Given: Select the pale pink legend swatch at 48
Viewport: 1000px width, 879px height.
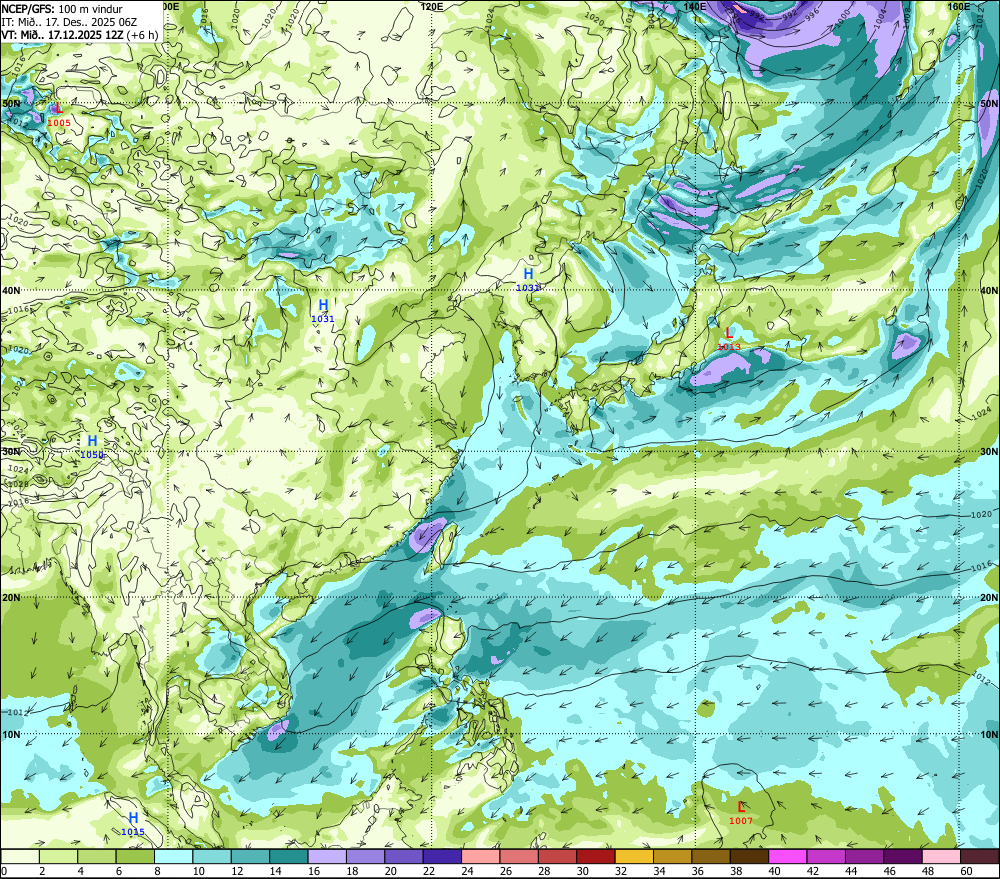Looking at the screenshot, I should point(941,856).
